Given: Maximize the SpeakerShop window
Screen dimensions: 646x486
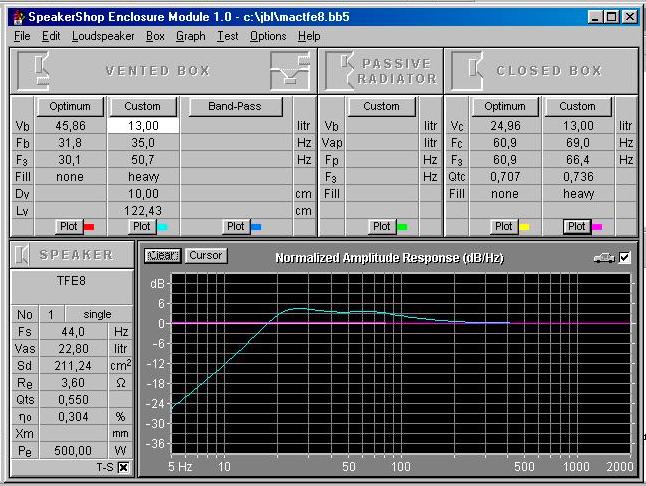Looking at the screenshot, I should 611,17.
